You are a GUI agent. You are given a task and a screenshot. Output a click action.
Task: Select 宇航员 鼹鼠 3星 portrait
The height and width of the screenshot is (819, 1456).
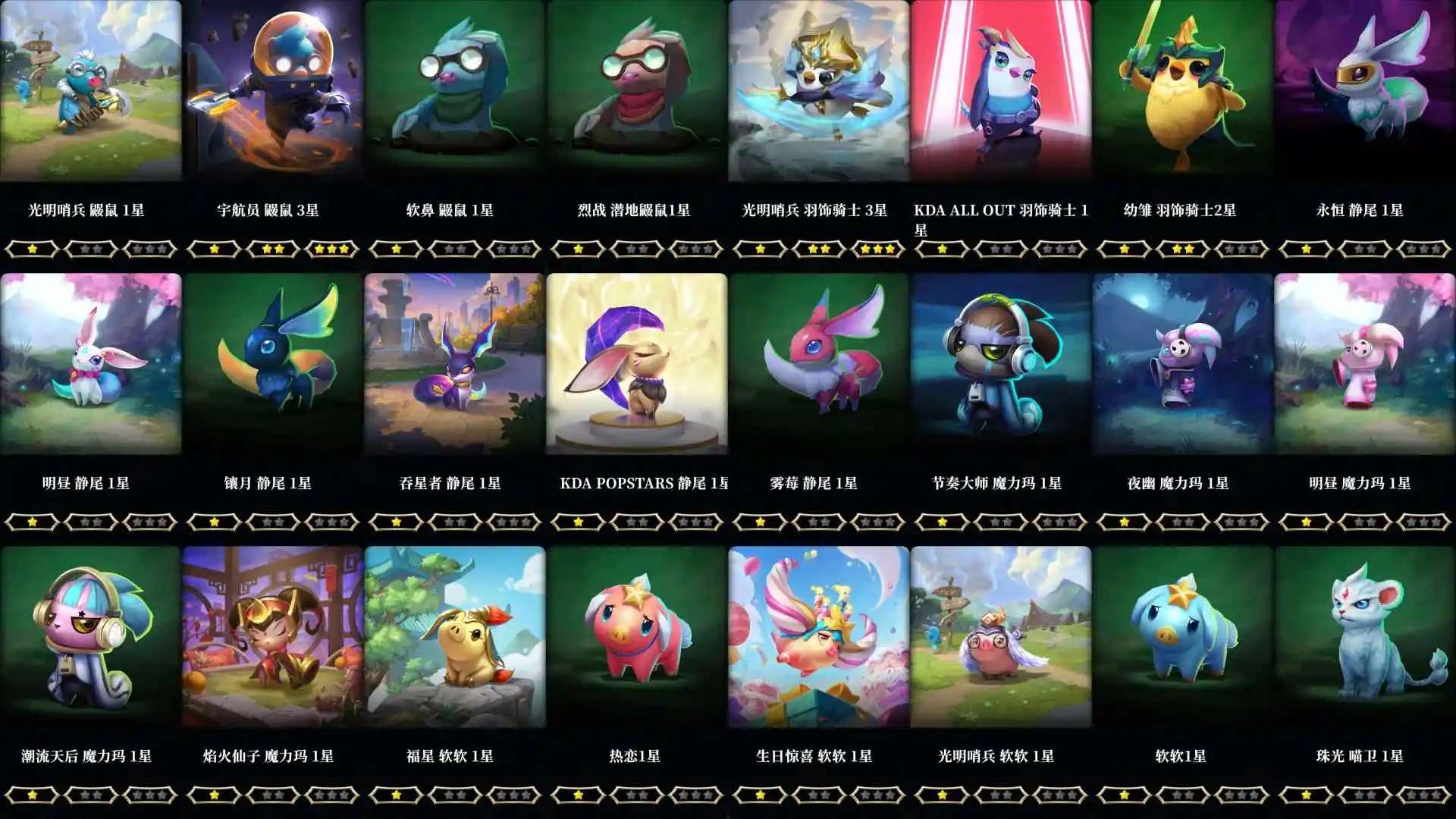(x=273, y=91)
